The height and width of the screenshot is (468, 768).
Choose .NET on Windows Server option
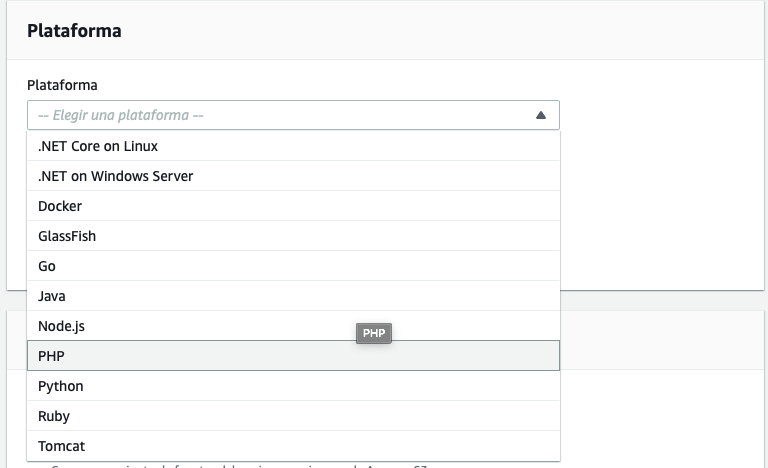point(293,176)
